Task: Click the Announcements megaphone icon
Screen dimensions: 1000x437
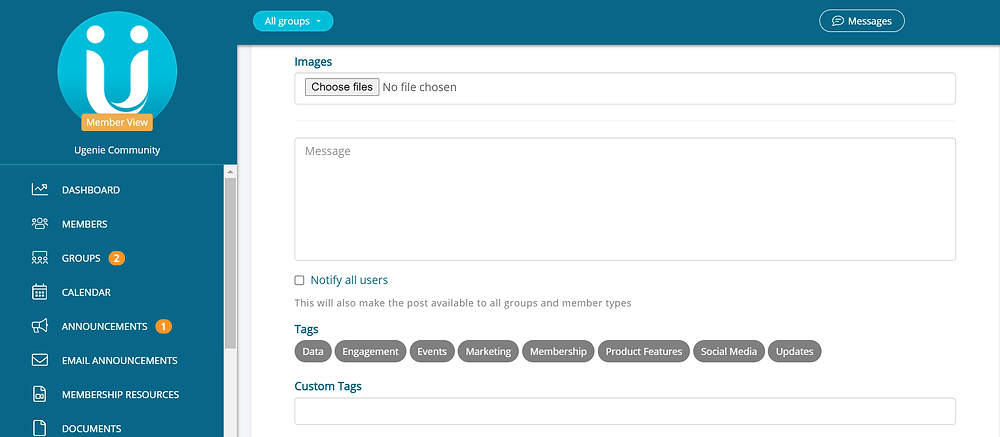Action: (x=40, y=326)
